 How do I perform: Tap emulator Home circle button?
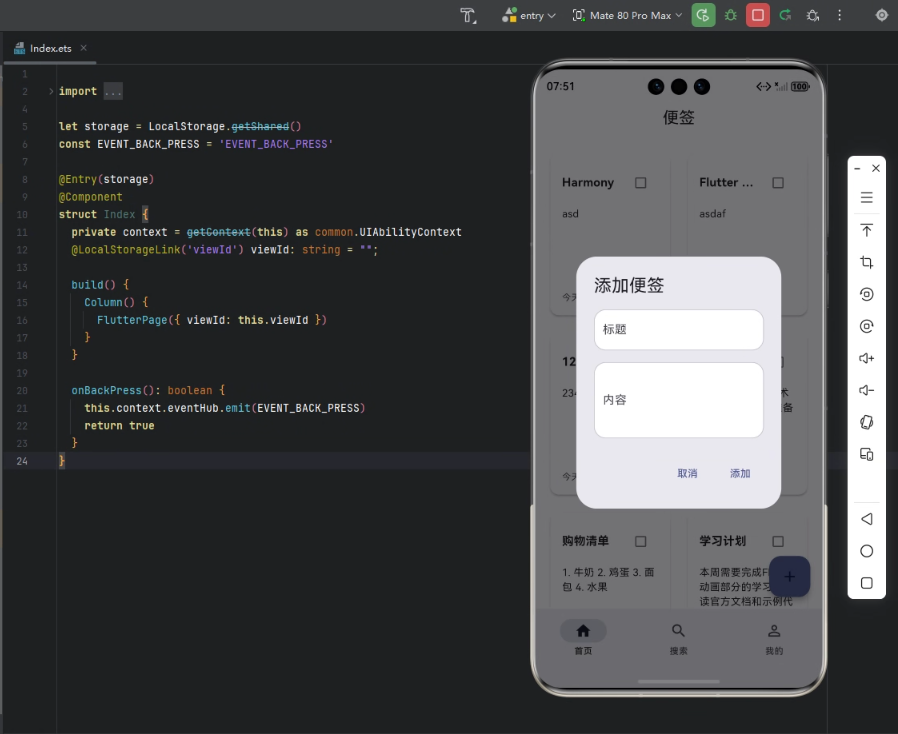pos(867,551)
